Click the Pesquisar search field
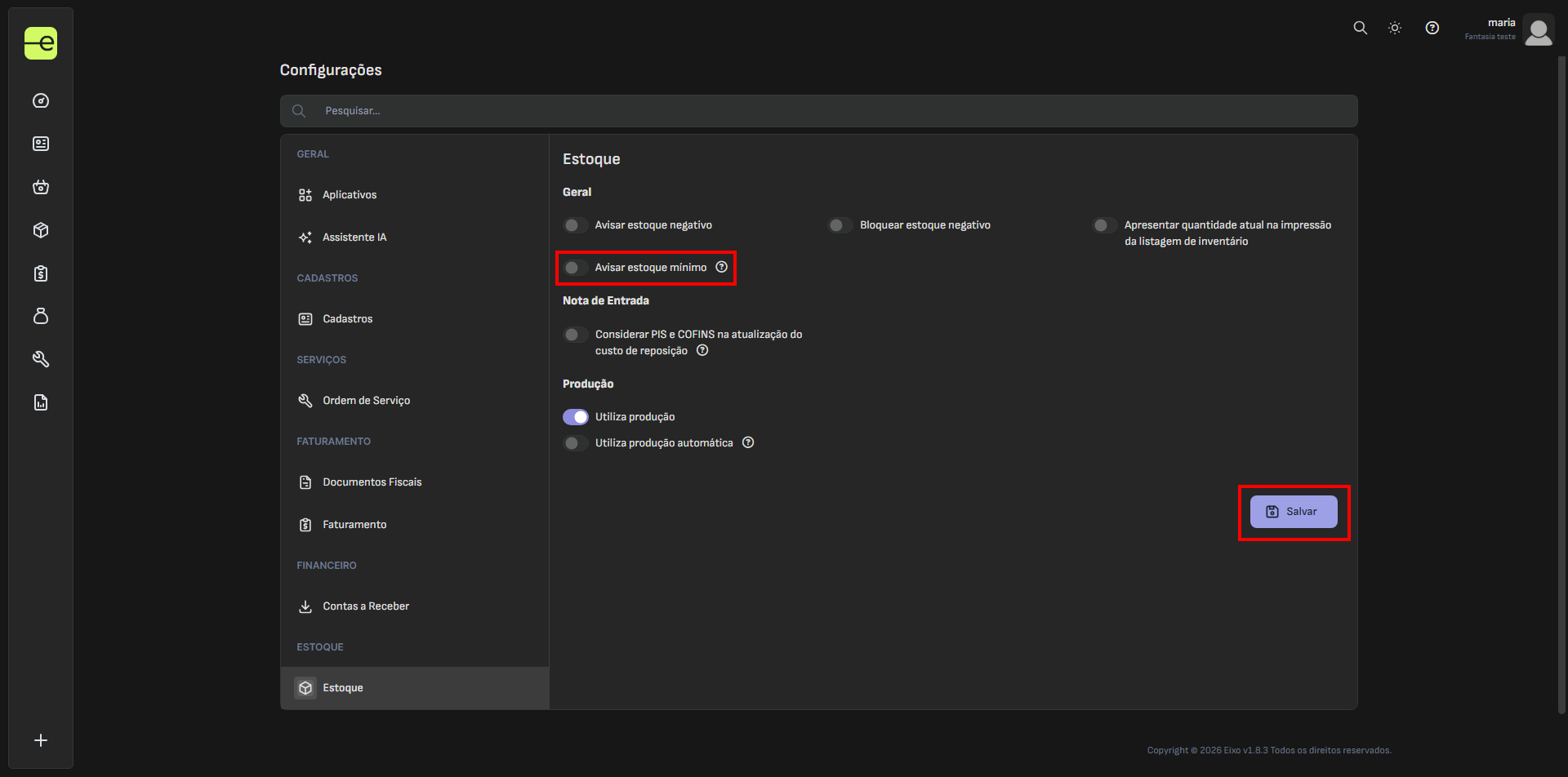1568x777 pixels. (818, 111)
